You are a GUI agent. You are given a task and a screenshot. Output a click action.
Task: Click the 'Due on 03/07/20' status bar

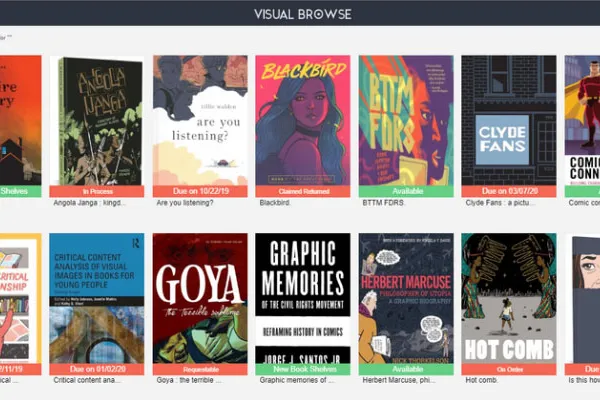point(509,191)
